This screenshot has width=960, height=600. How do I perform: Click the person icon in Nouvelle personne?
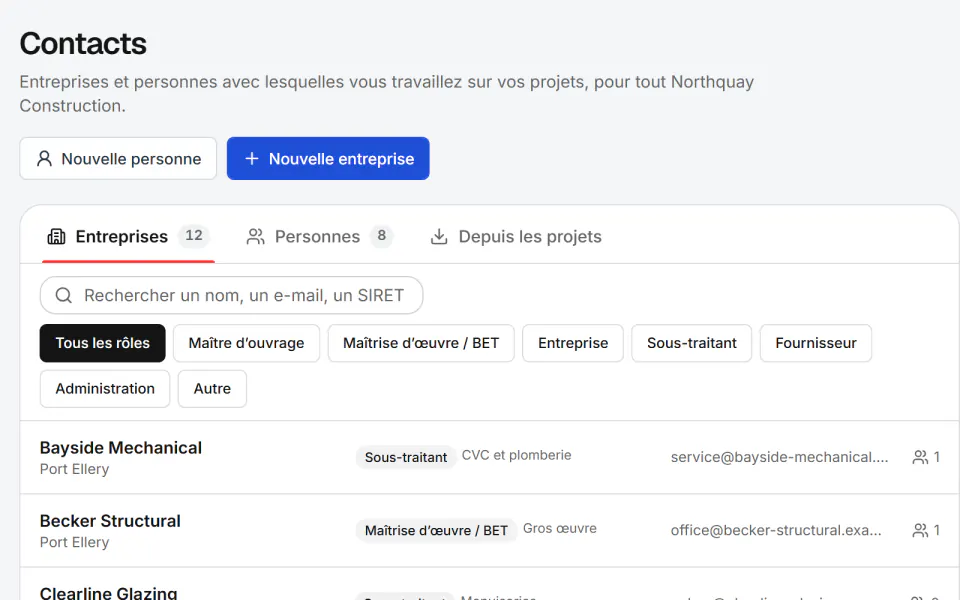tap(44, 159)
